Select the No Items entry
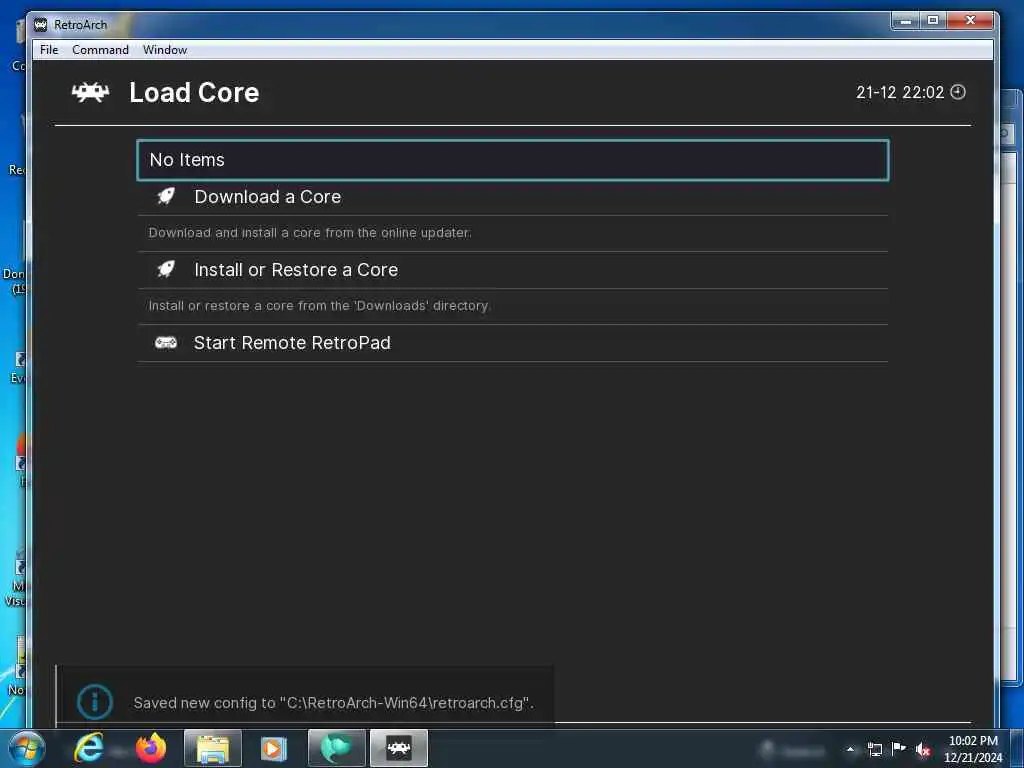Image resolution: width=1024 pixels, height=768 pixels. [x=513, y=160]
